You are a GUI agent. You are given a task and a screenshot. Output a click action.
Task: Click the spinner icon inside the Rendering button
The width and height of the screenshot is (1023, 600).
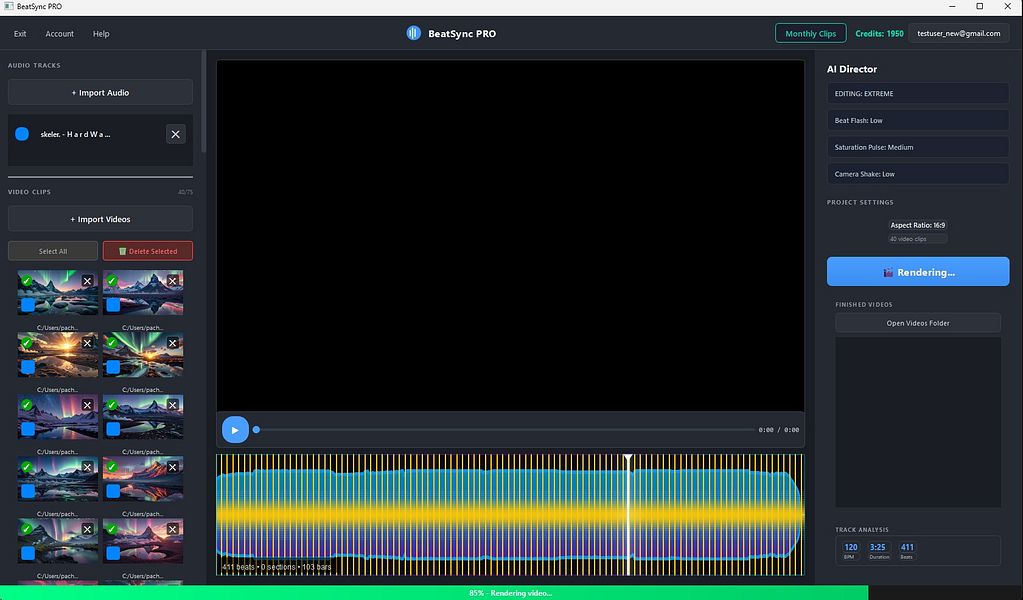[886, 271]
